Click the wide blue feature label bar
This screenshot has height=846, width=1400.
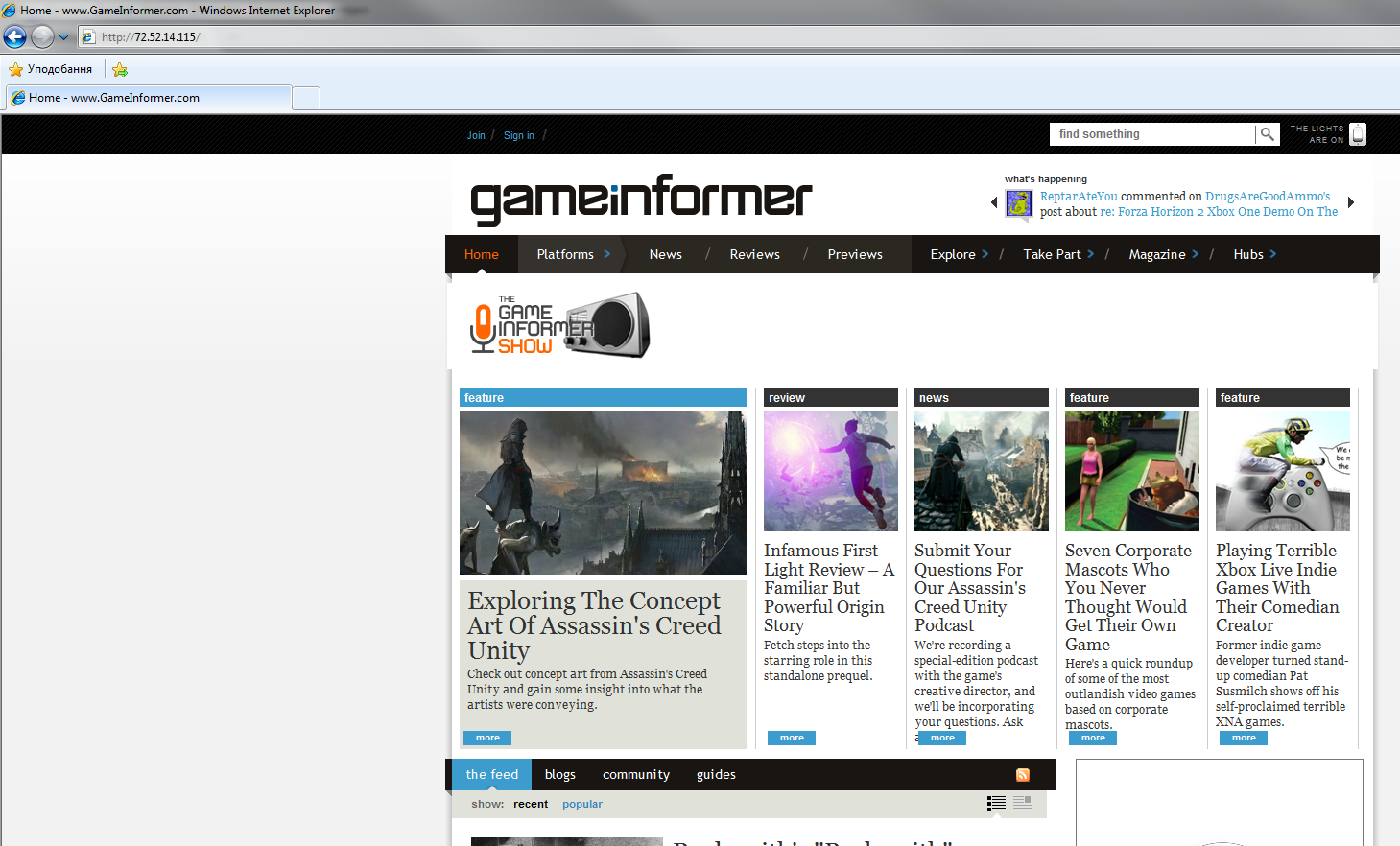(x=604, y=398)
